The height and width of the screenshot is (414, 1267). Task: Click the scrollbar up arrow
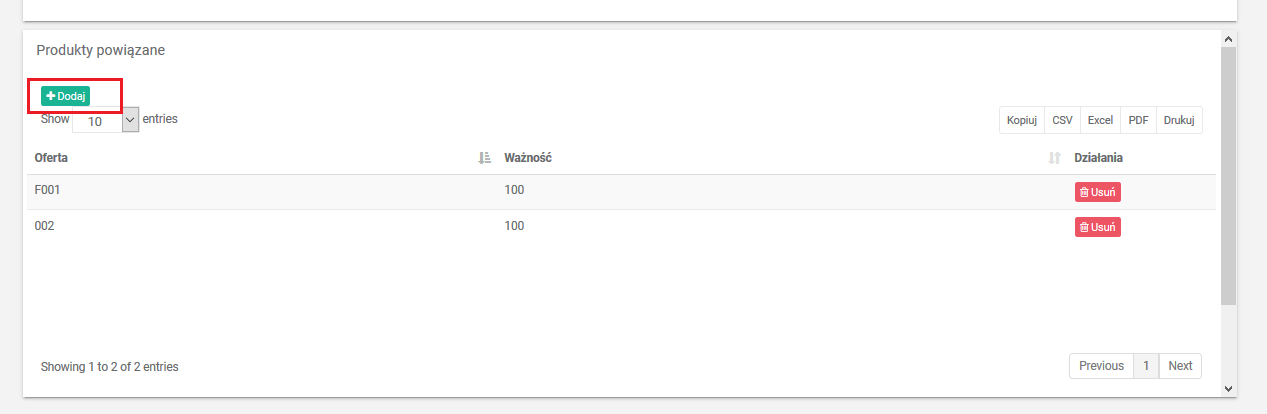(1228, 38)
